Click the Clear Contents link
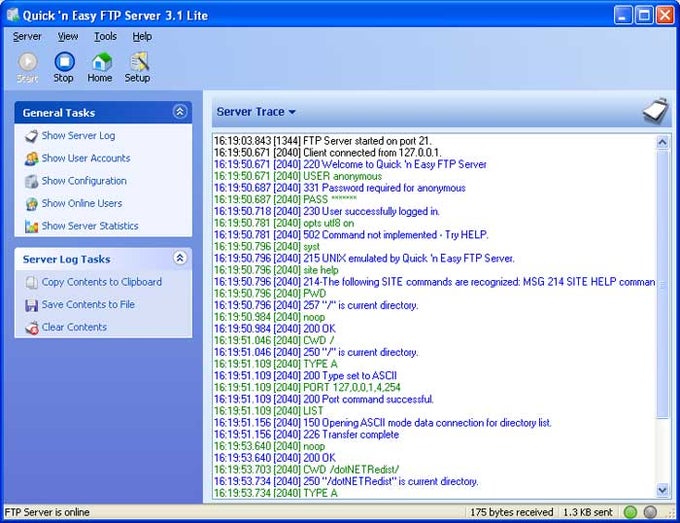This screenshot has width=680, height=523. 74,327
